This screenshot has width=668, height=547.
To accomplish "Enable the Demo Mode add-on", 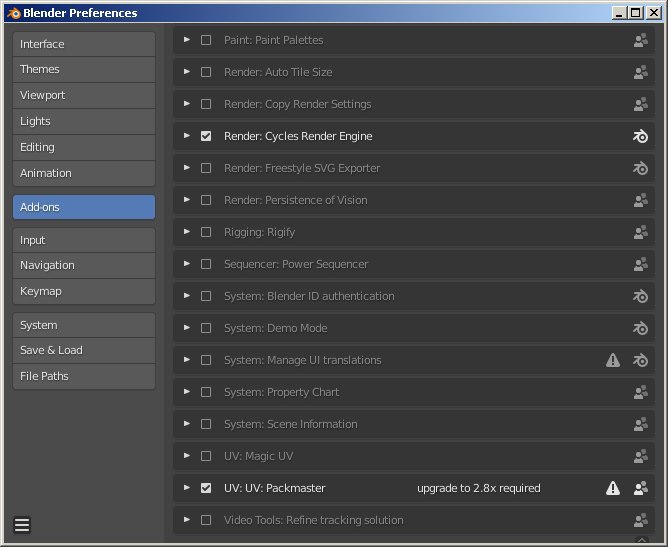I will (x=206, y=328).
